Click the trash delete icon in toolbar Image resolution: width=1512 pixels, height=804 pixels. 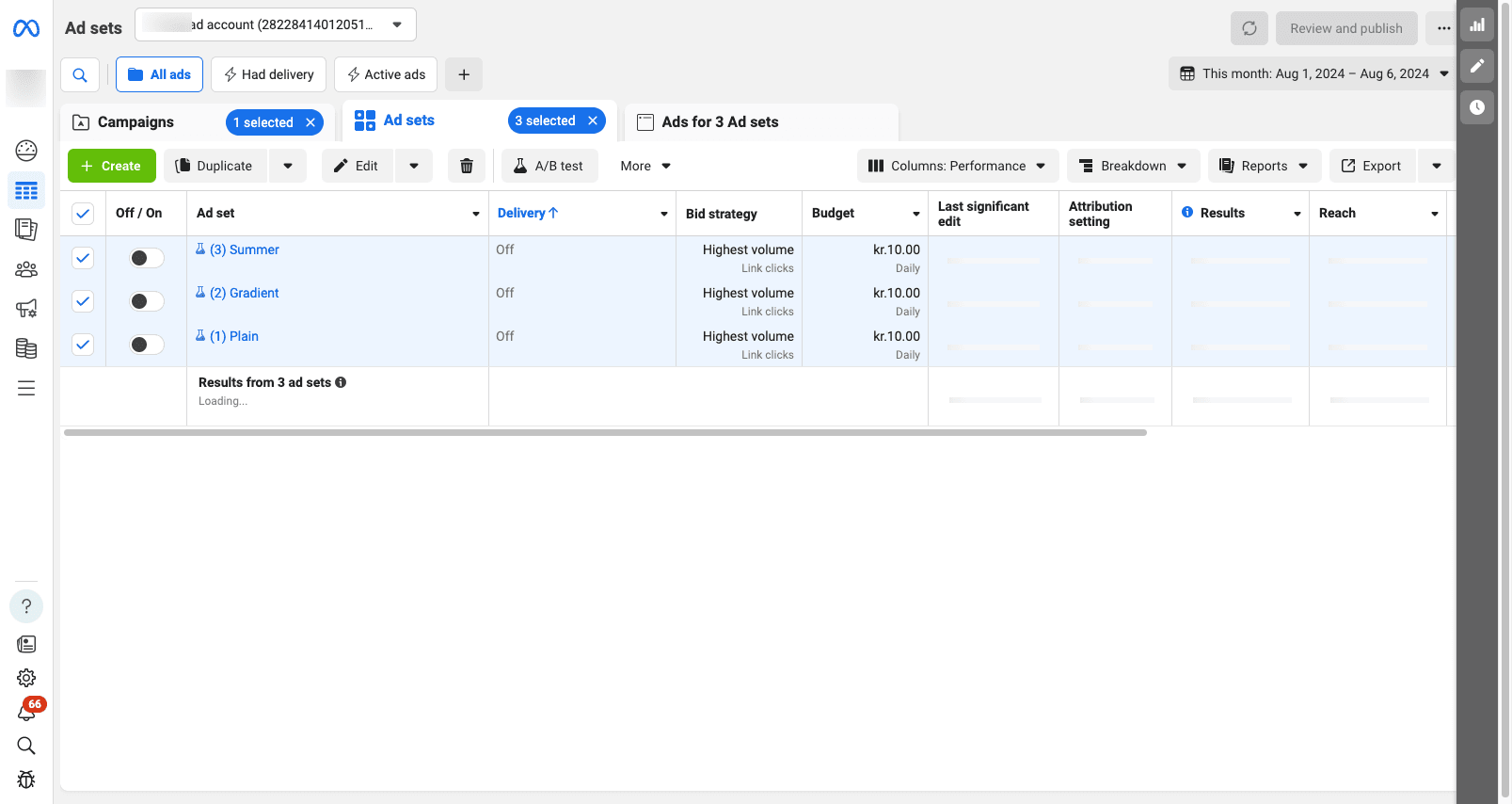click(466, 166)
